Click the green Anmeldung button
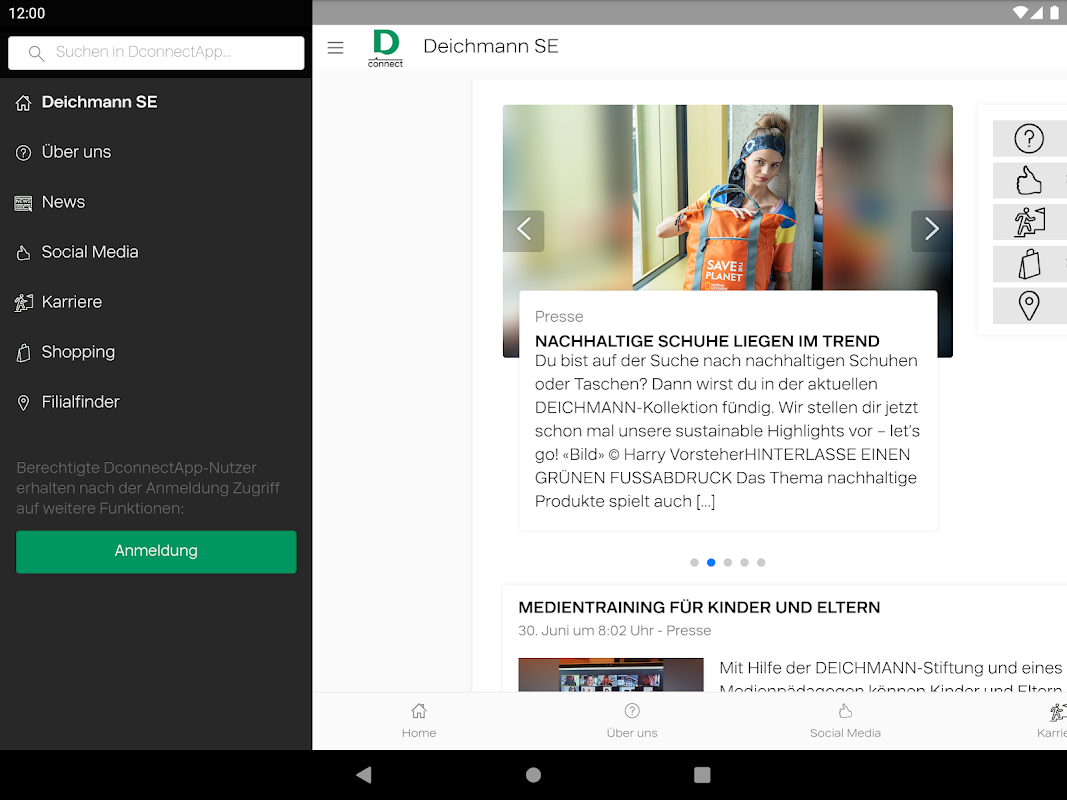This screenshot has width=1067, height=800. 156,552
